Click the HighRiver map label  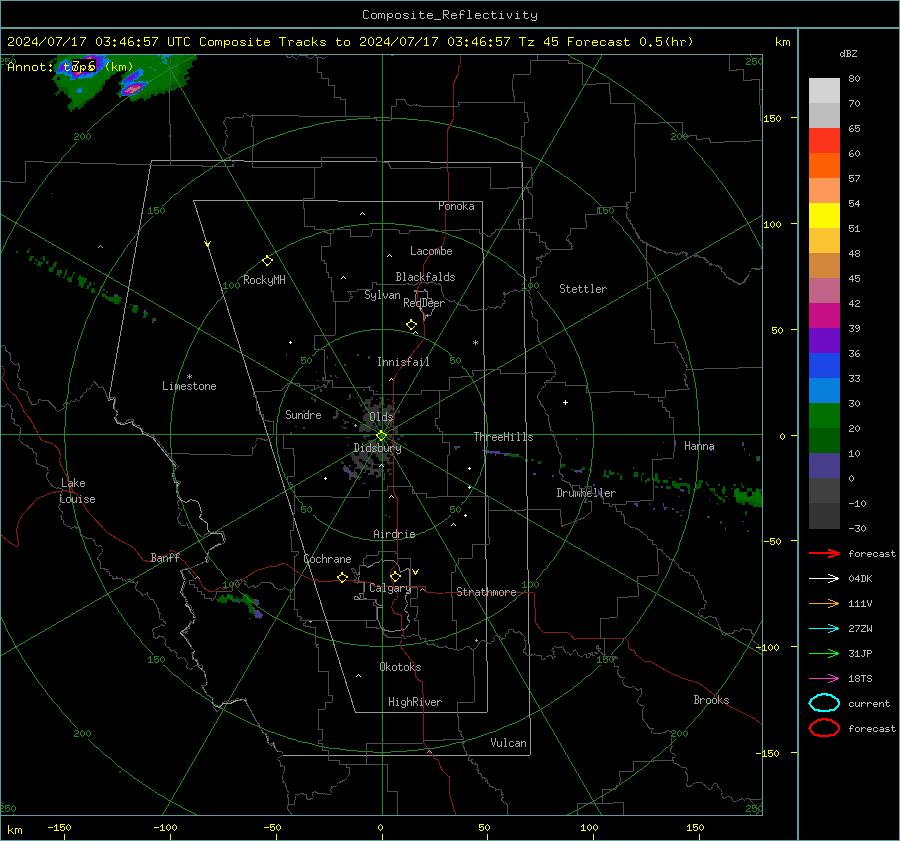point(415,702)
